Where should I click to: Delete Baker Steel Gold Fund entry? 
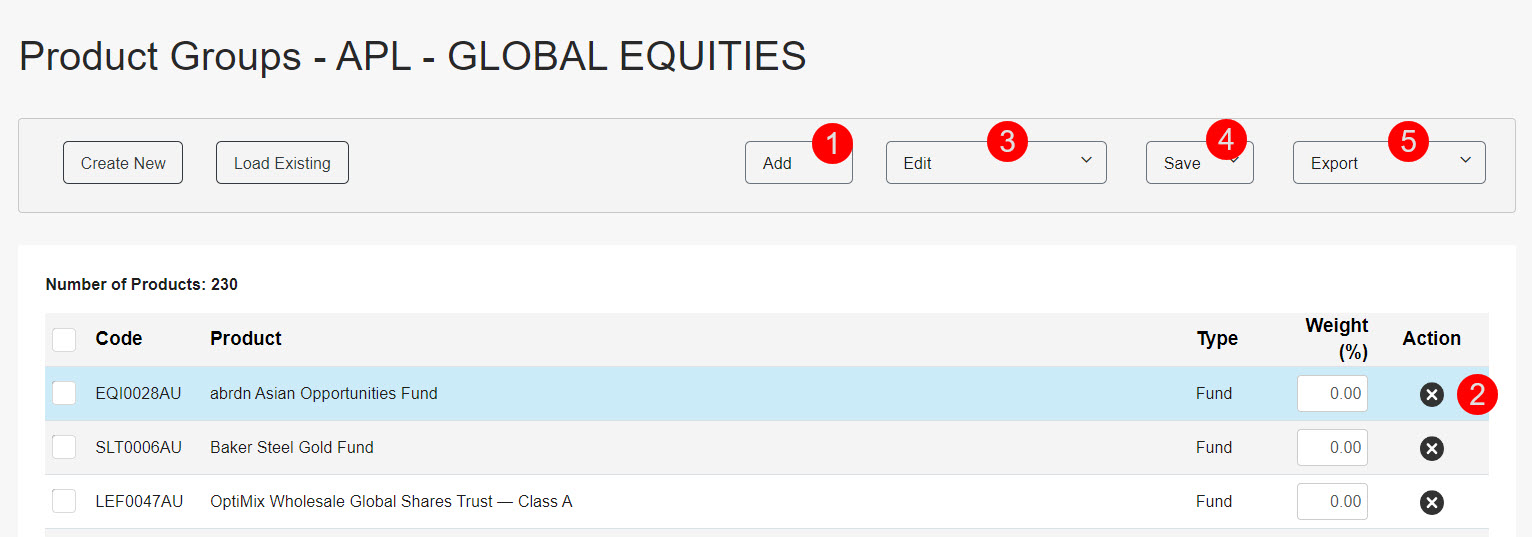pyautogui.click(x=1432, y=448)
